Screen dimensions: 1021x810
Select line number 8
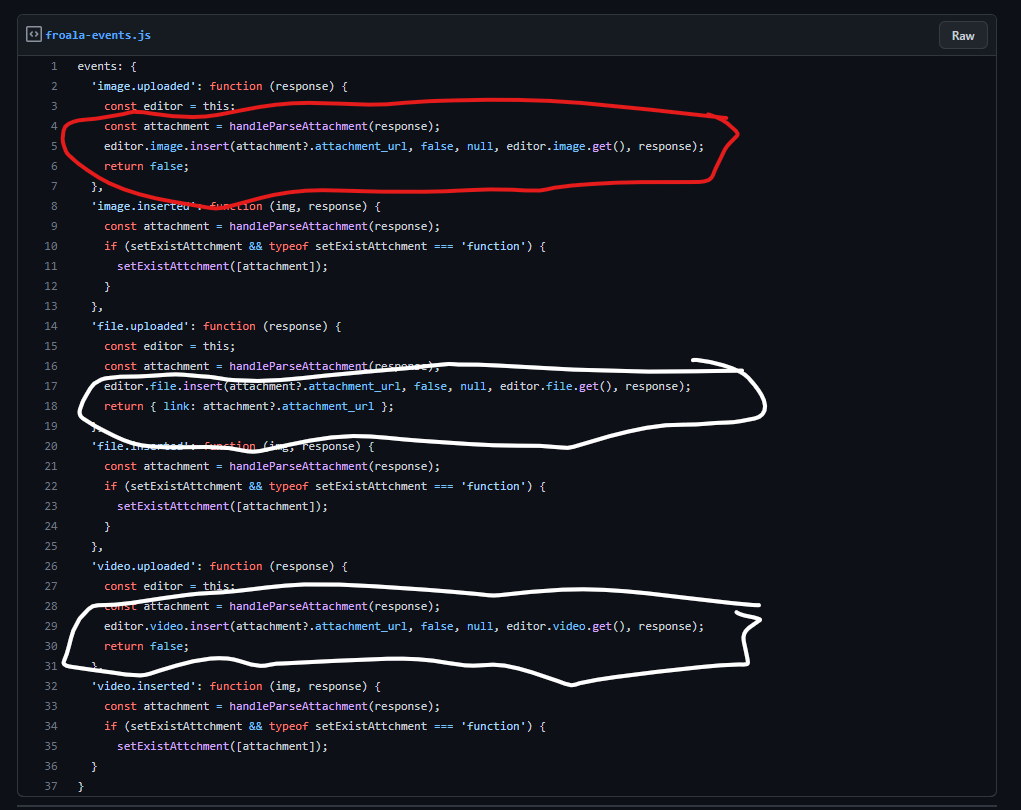point(54,206)
